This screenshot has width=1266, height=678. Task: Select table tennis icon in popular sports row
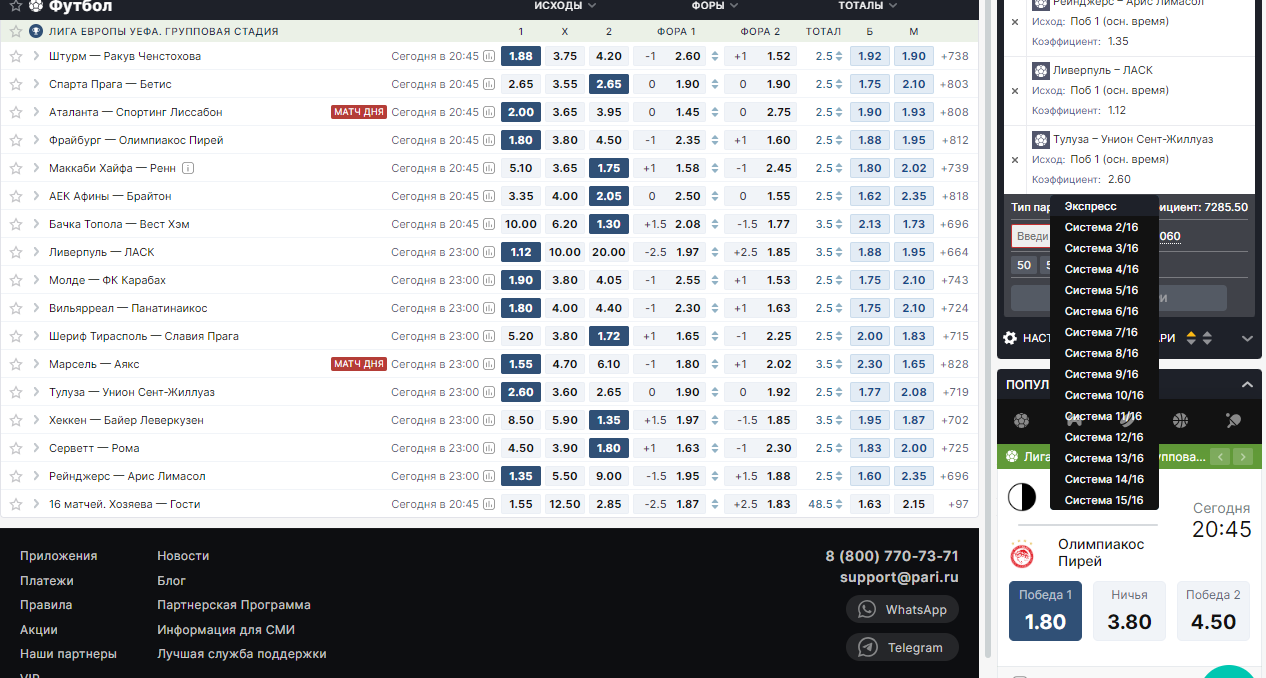click(1234, 421)
